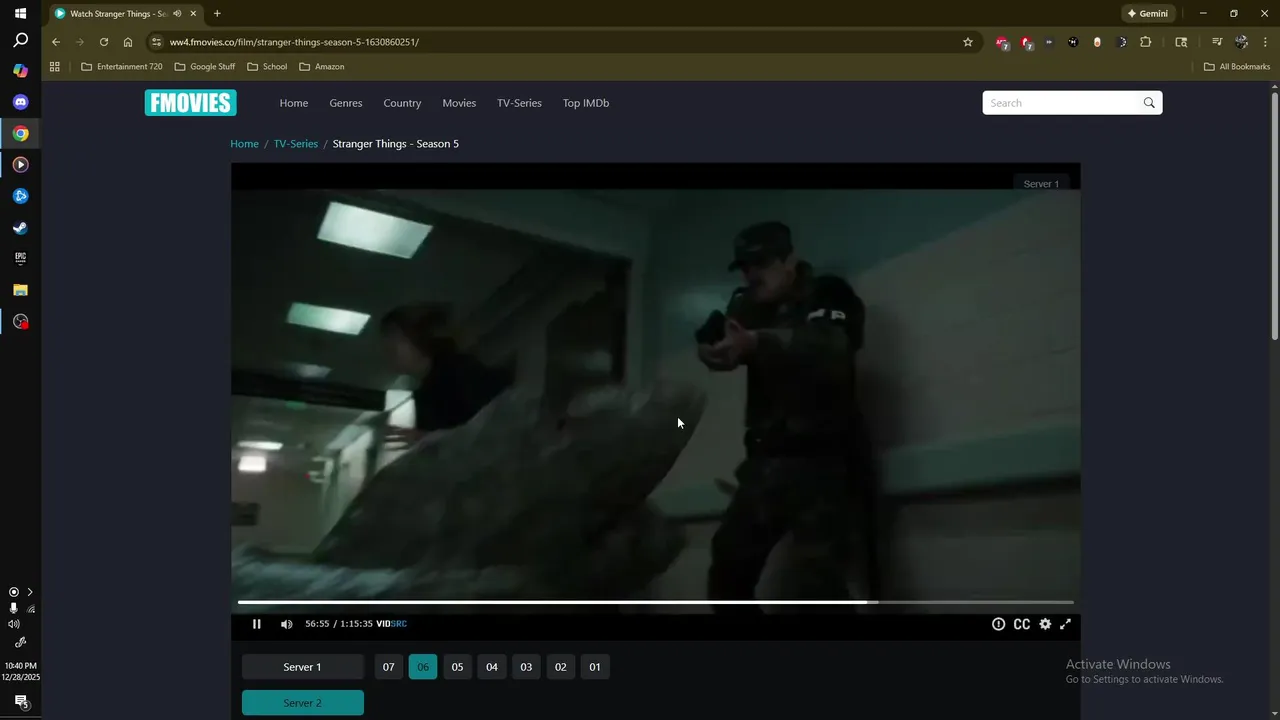This screenshot has width=1280, height=720.
Task: Open the Genres menu
Action: (x=346, y=103)
